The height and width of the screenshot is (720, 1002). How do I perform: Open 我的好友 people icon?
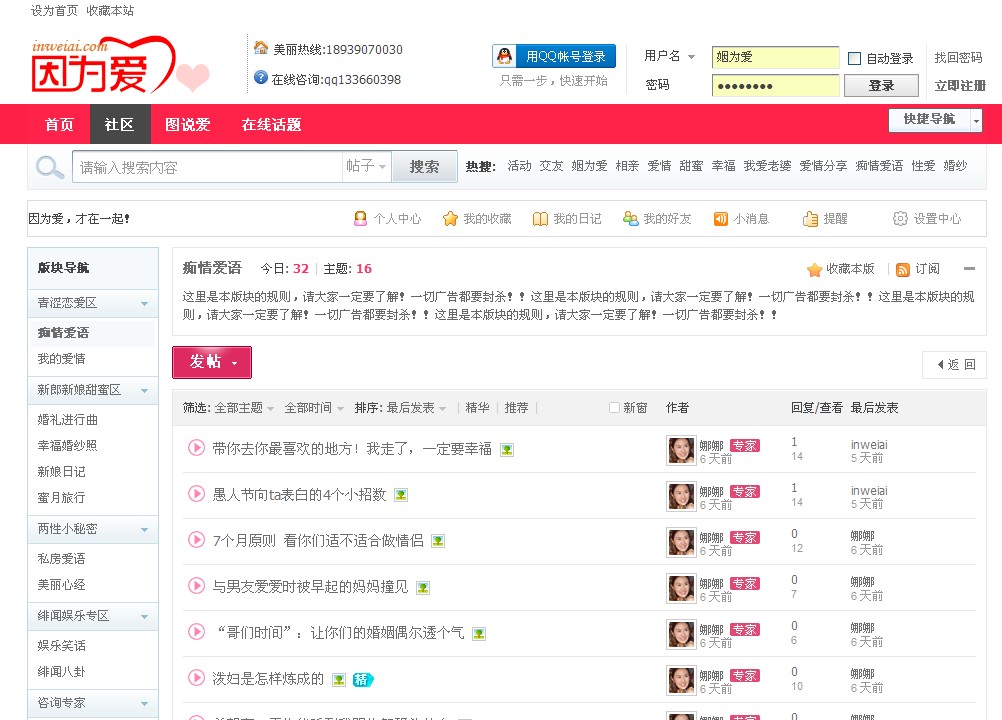tap(631, 218)
